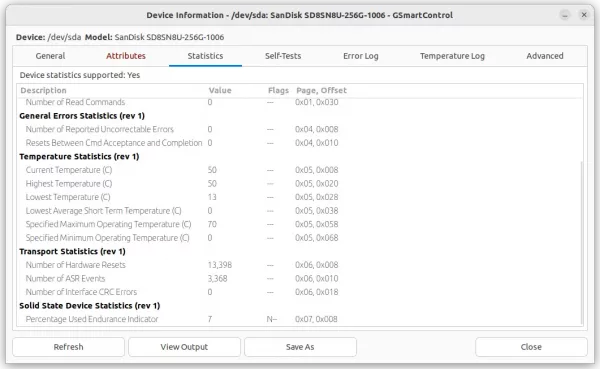Click the 0x01, 0x030 page offset cell
This screenshot has height=369, width=600.
pos(316,102)
